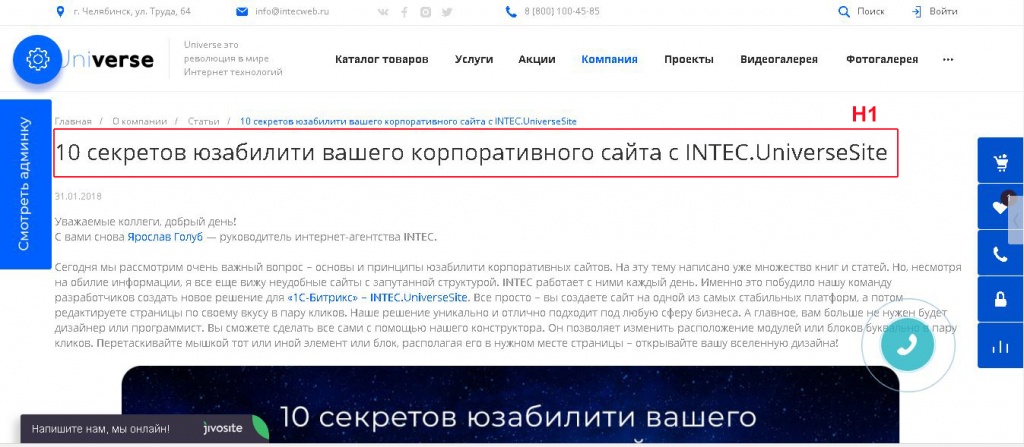Open the shopping cart side panel
Screen dimensions: 1024x447
tap(1000, 163)
